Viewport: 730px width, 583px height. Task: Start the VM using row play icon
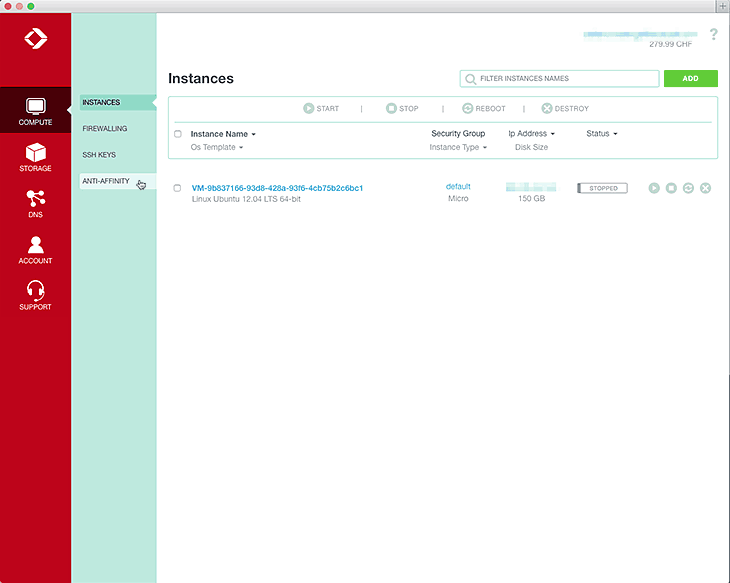tap(654, 188)
